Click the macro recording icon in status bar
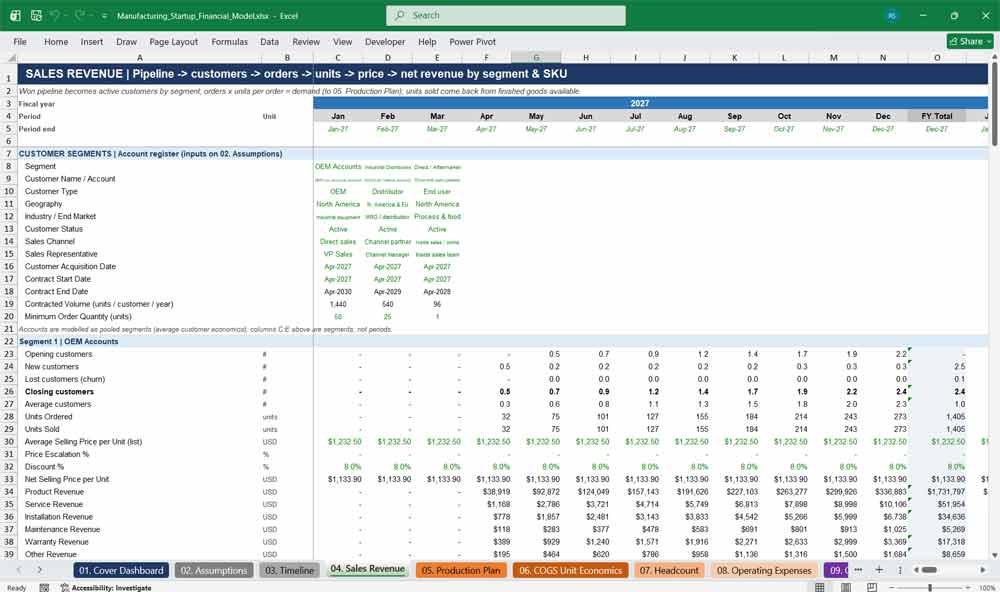 click(x=44, y=588)
